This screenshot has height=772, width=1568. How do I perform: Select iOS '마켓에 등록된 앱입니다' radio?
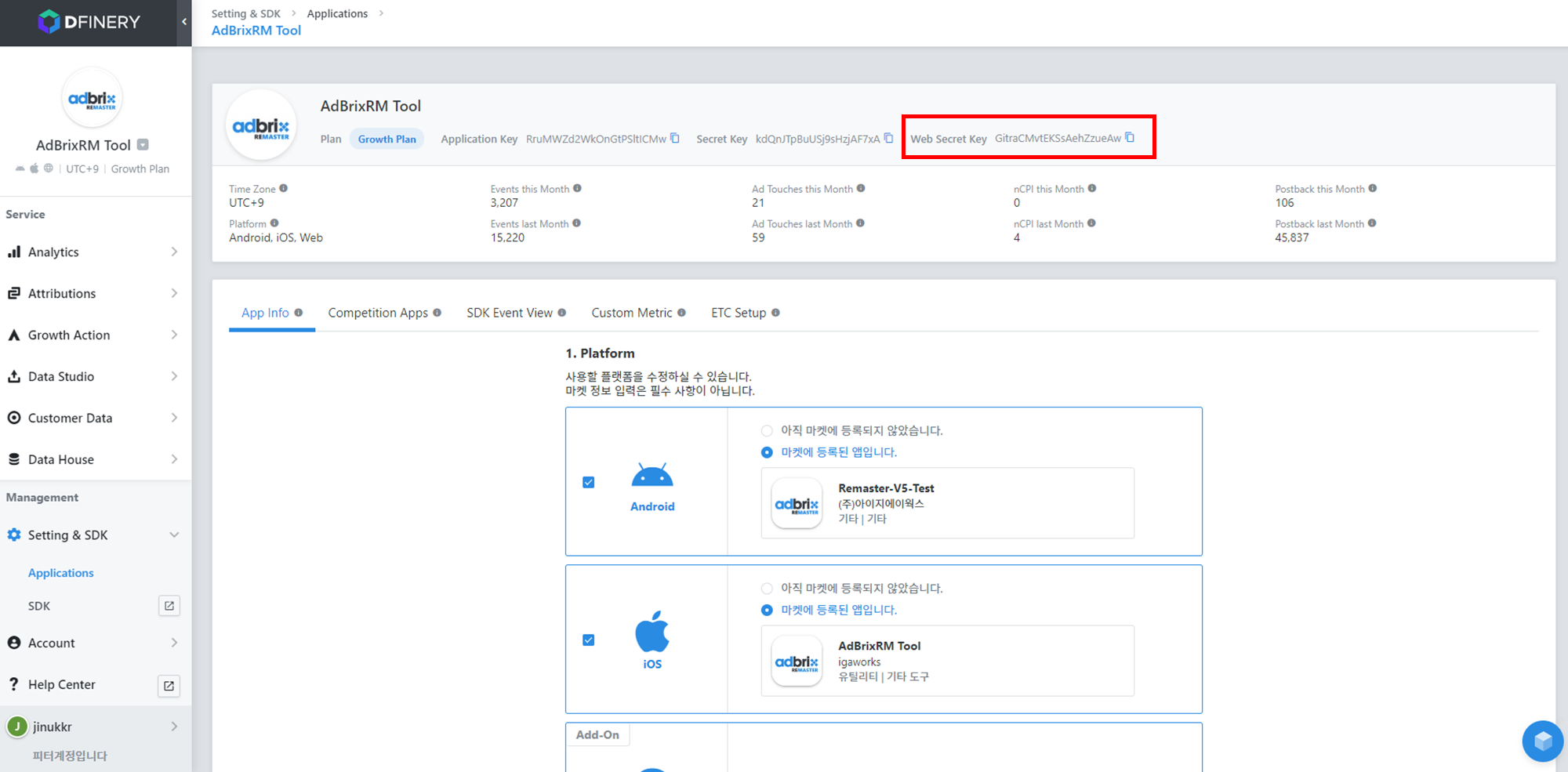coord(767,610)
